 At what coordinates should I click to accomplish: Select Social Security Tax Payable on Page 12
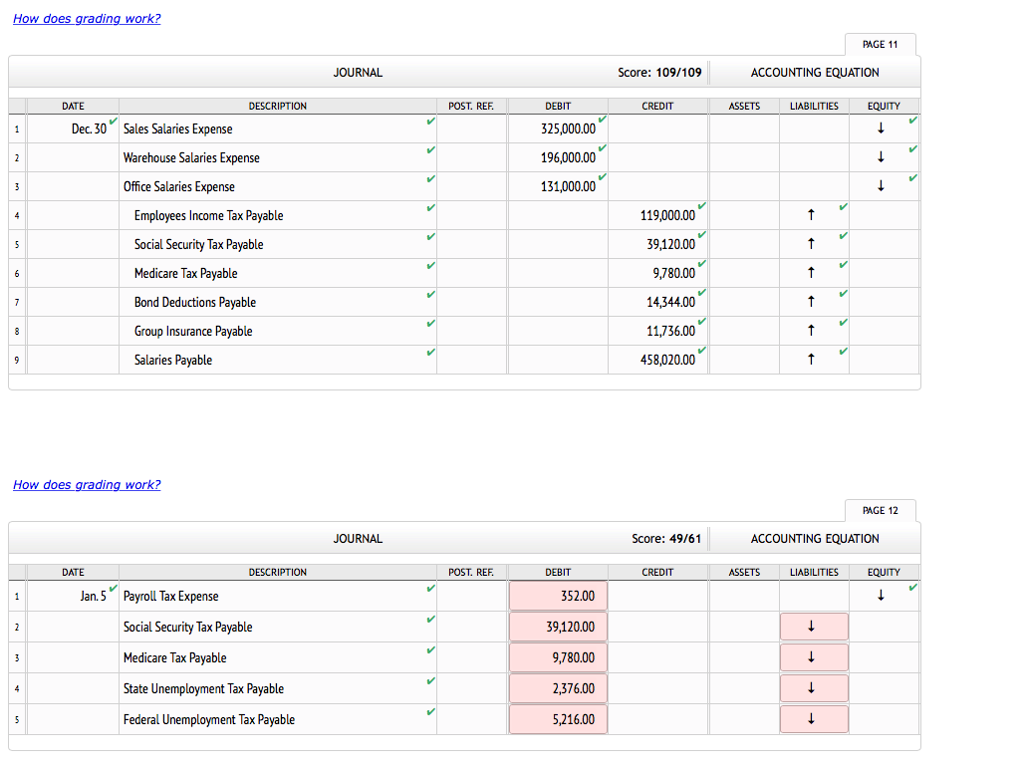point(187,627)
